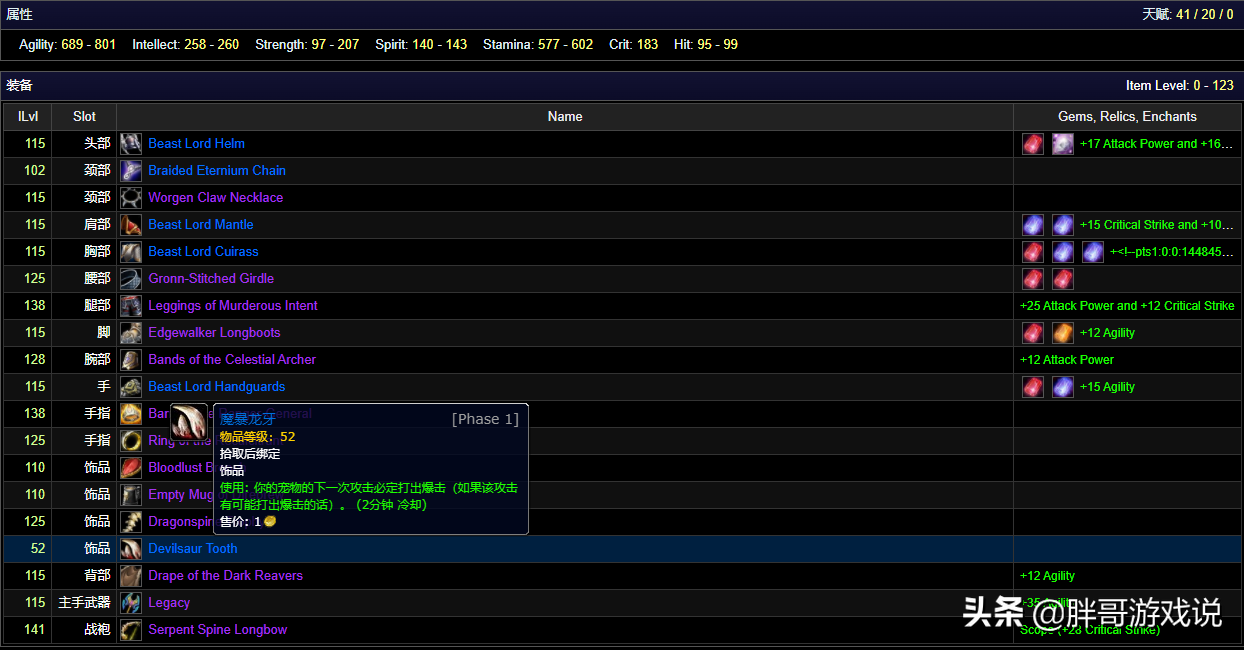Click the Beast Lord Handguards item icon

tap(131, 387)
